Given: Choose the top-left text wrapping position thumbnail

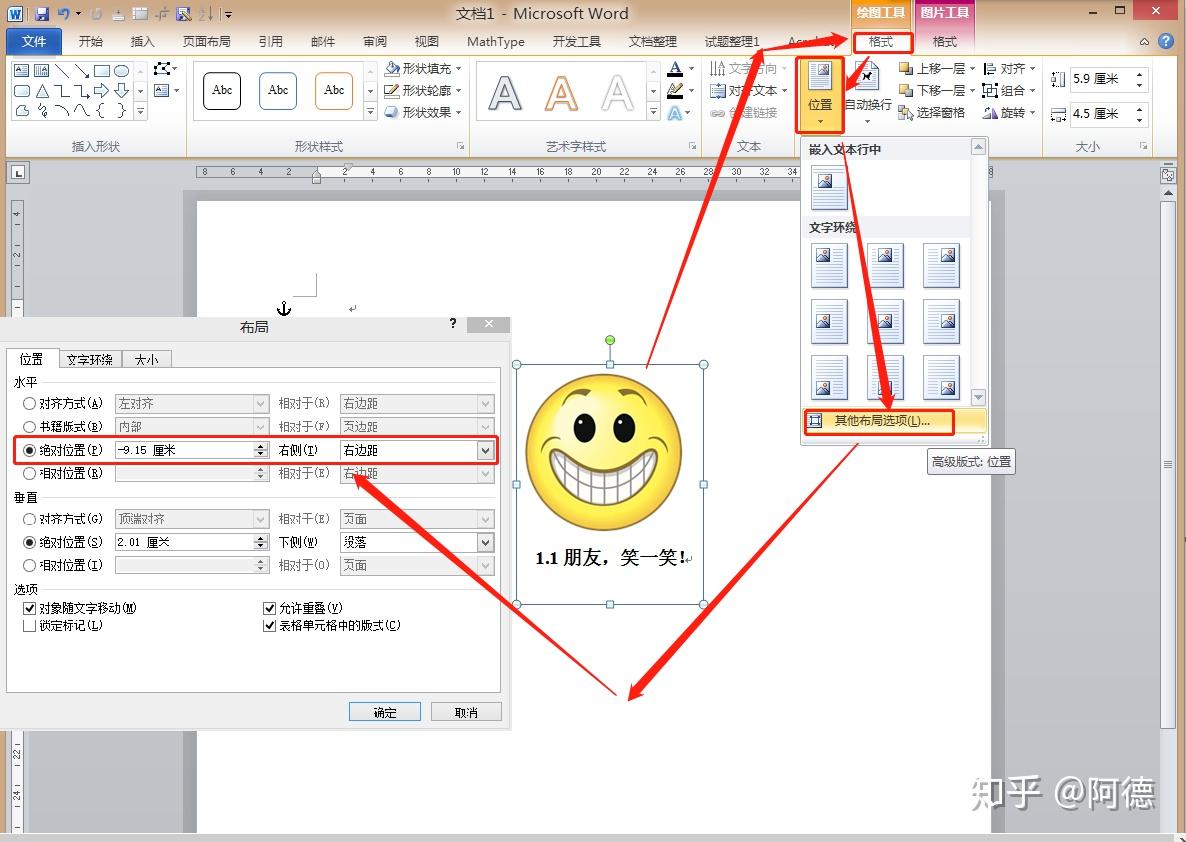Looking at the screenshot, I should pyautogui.click(x=829, y=266).
